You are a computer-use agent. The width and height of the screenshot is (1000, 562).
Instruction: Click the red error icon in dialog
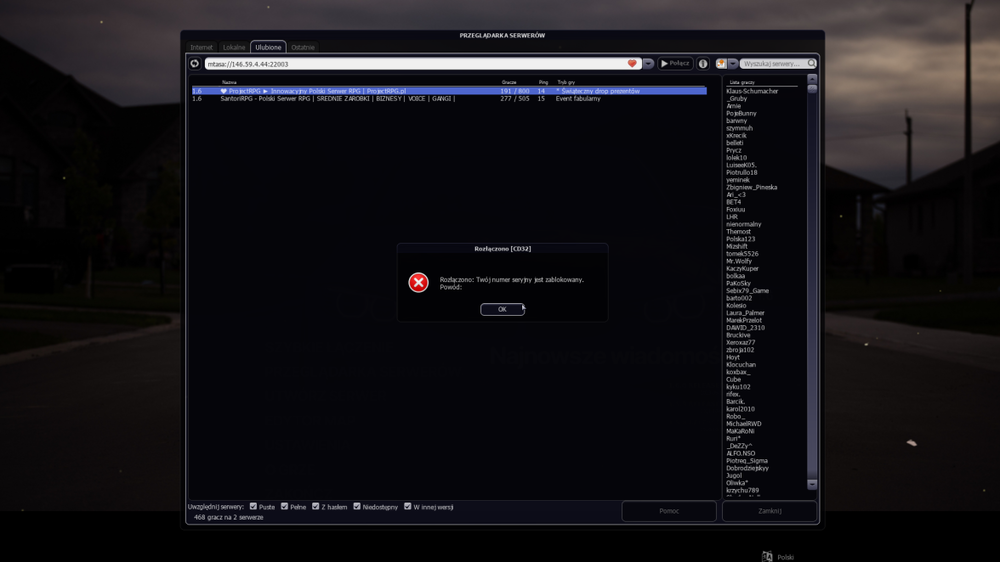pos(418,283)
